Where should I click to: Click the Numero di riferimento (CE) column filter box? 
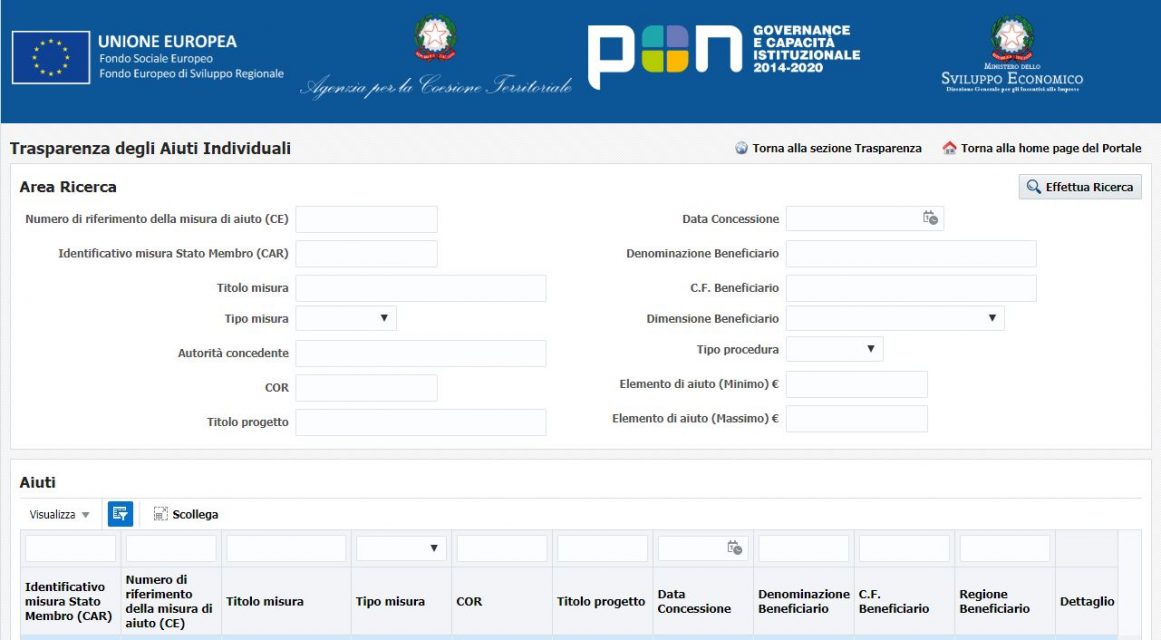coord(171,549)
